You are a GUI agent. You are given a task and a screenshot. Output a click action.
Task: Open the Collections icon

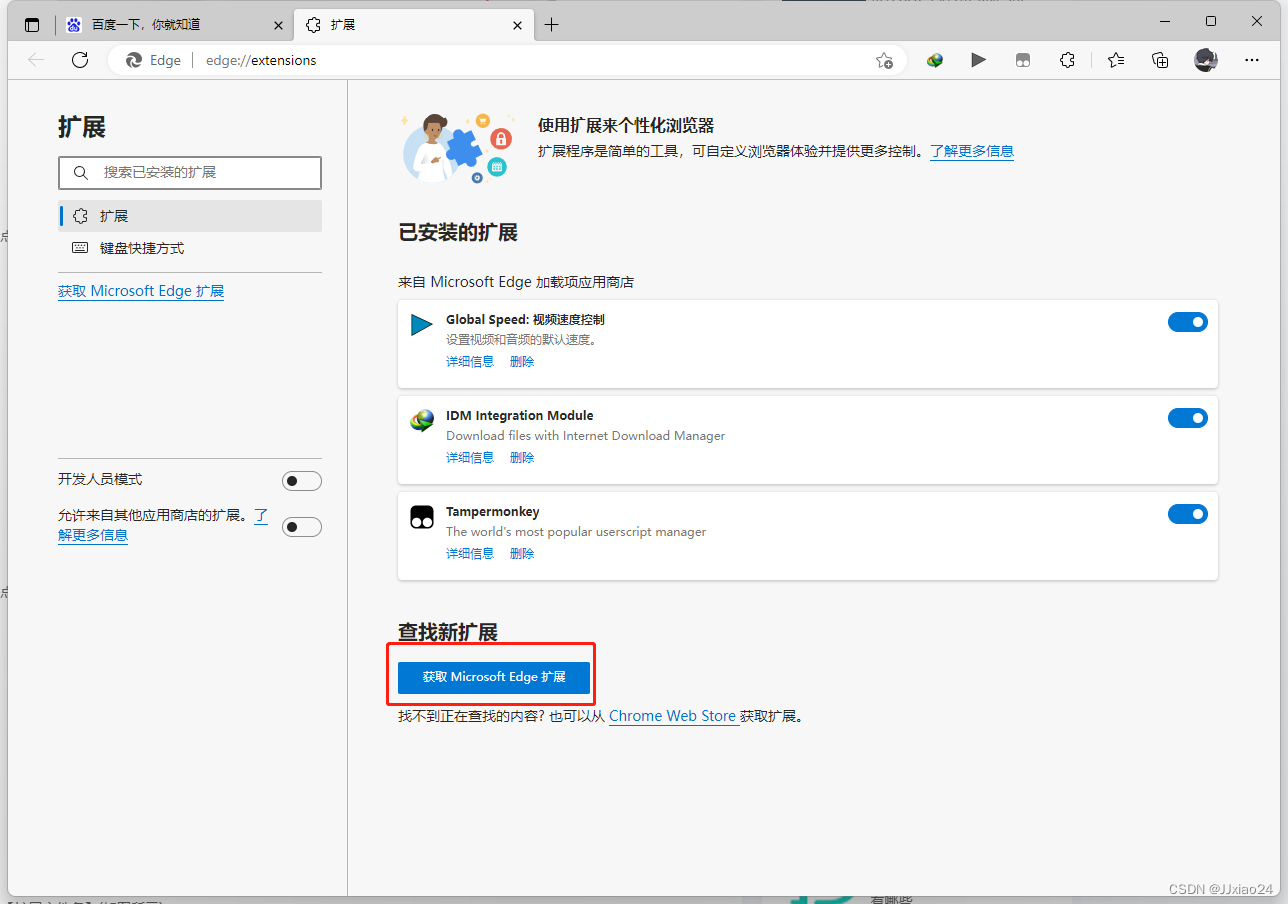coord(1160,60)
